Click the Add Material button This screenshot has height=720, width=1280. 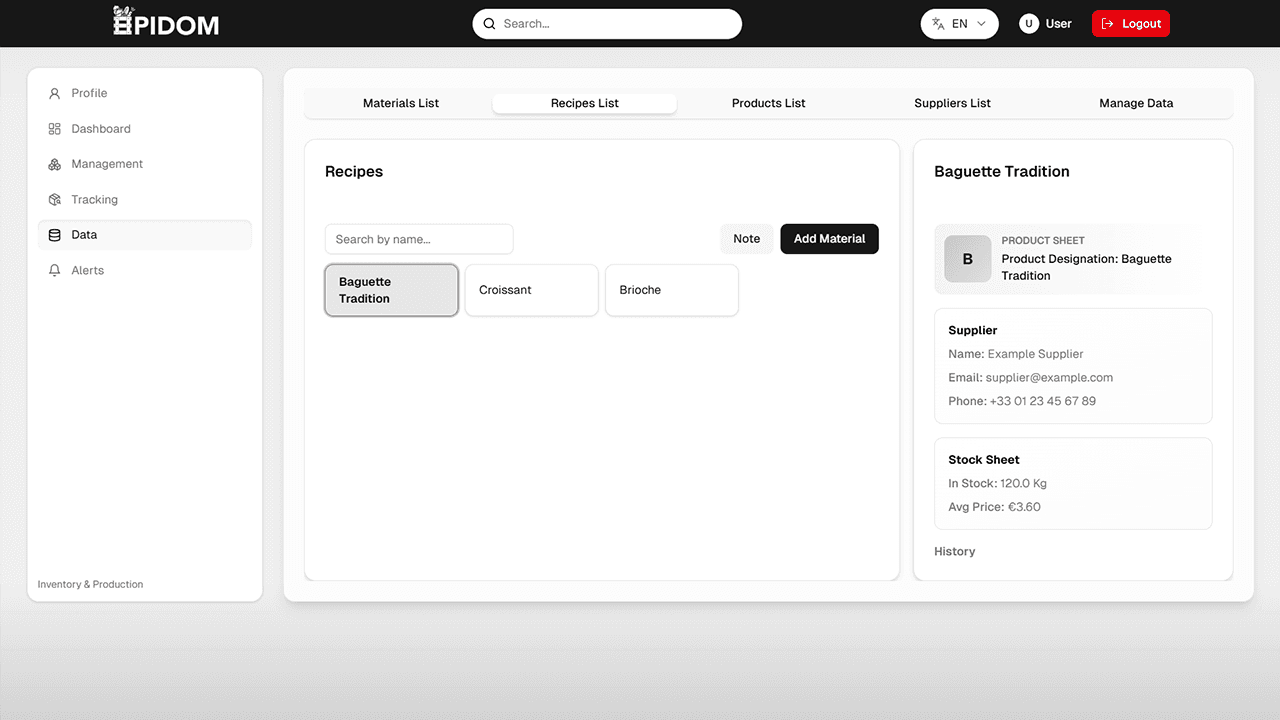829,239
